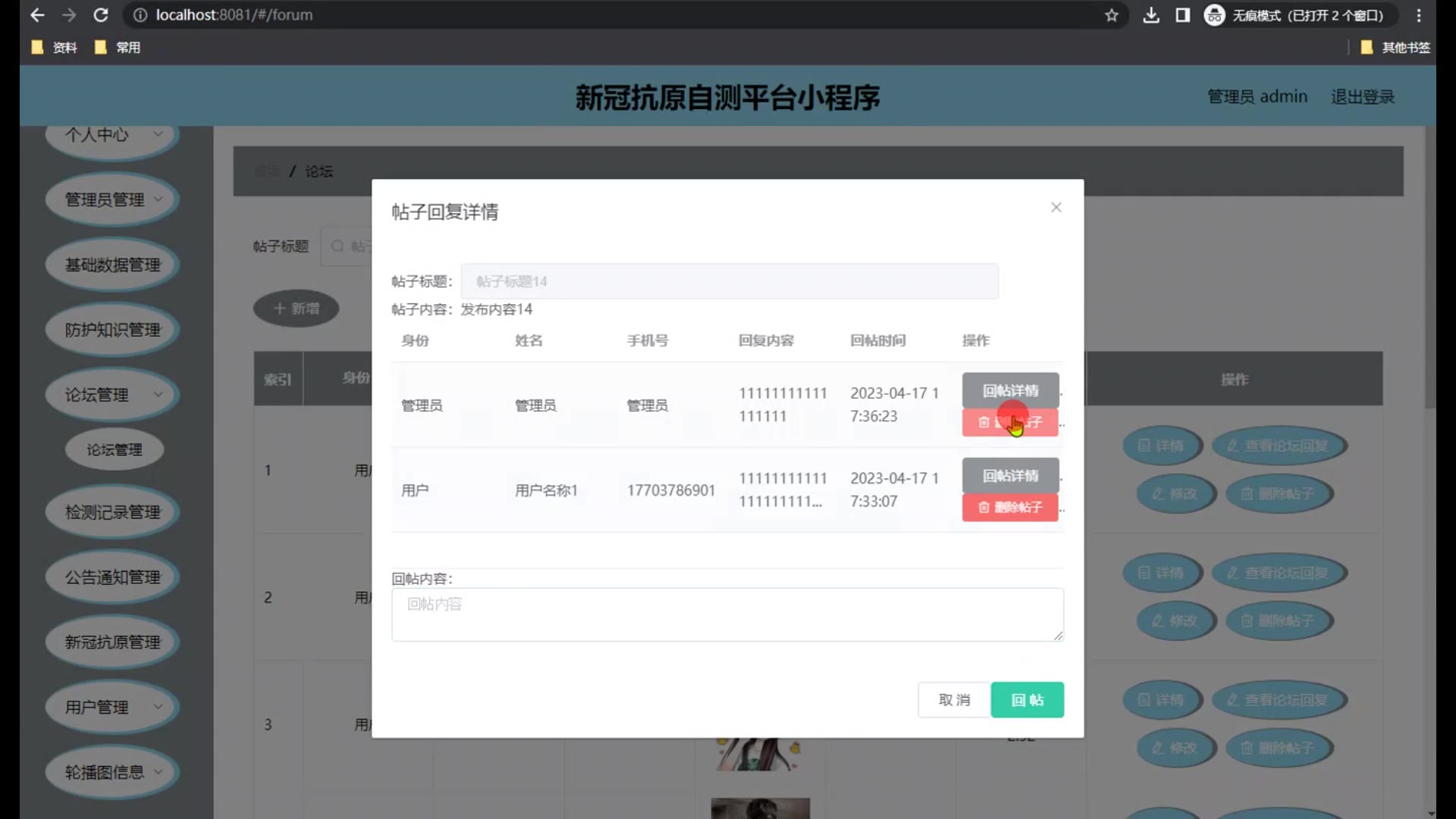Open the Chrome three-dot menu

click(x=1419, y=15)
